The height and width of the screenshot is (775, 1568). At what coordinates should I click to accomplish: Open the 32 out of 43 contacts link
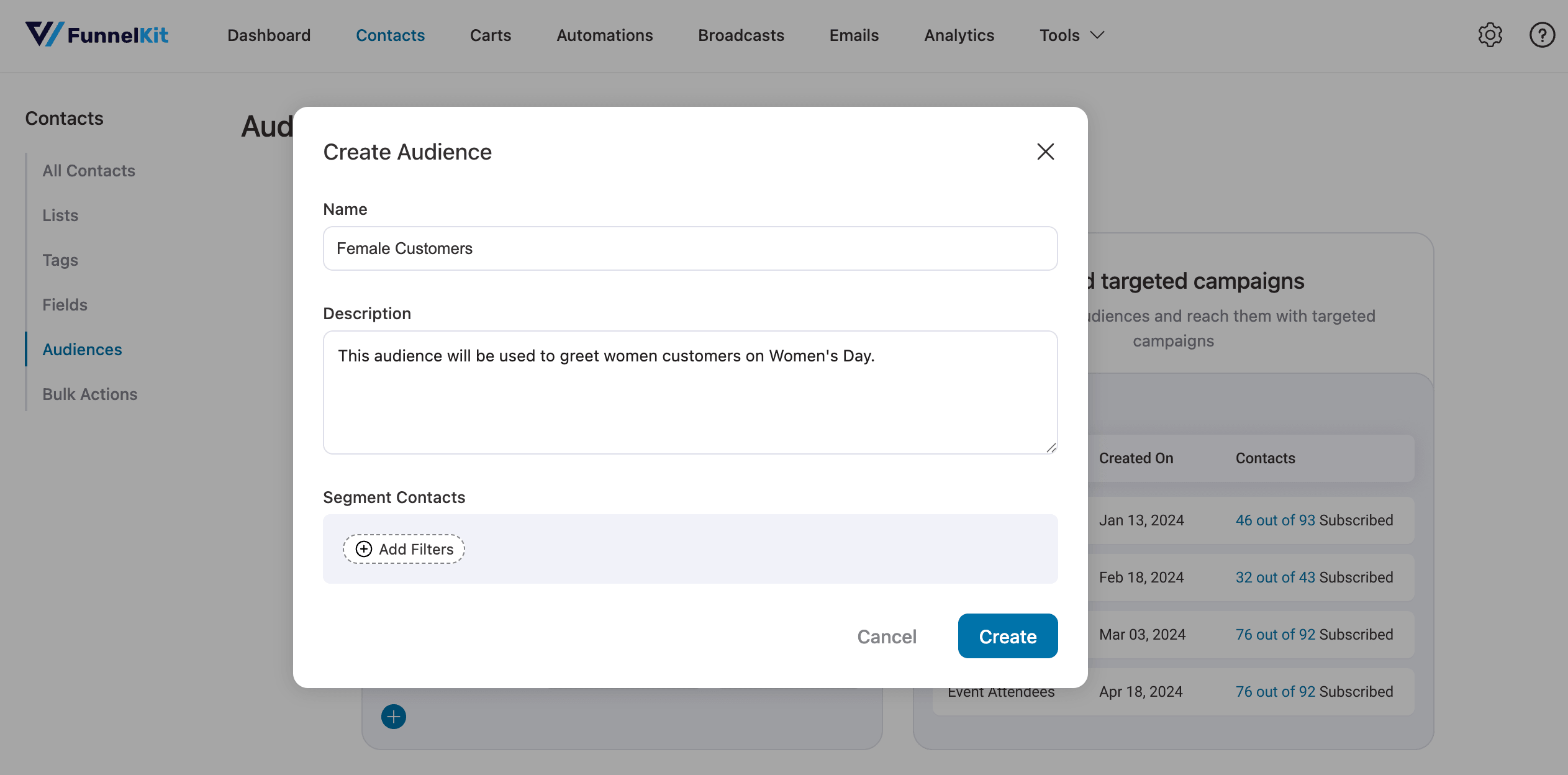pyautogui.click(x=1275, y=578)
